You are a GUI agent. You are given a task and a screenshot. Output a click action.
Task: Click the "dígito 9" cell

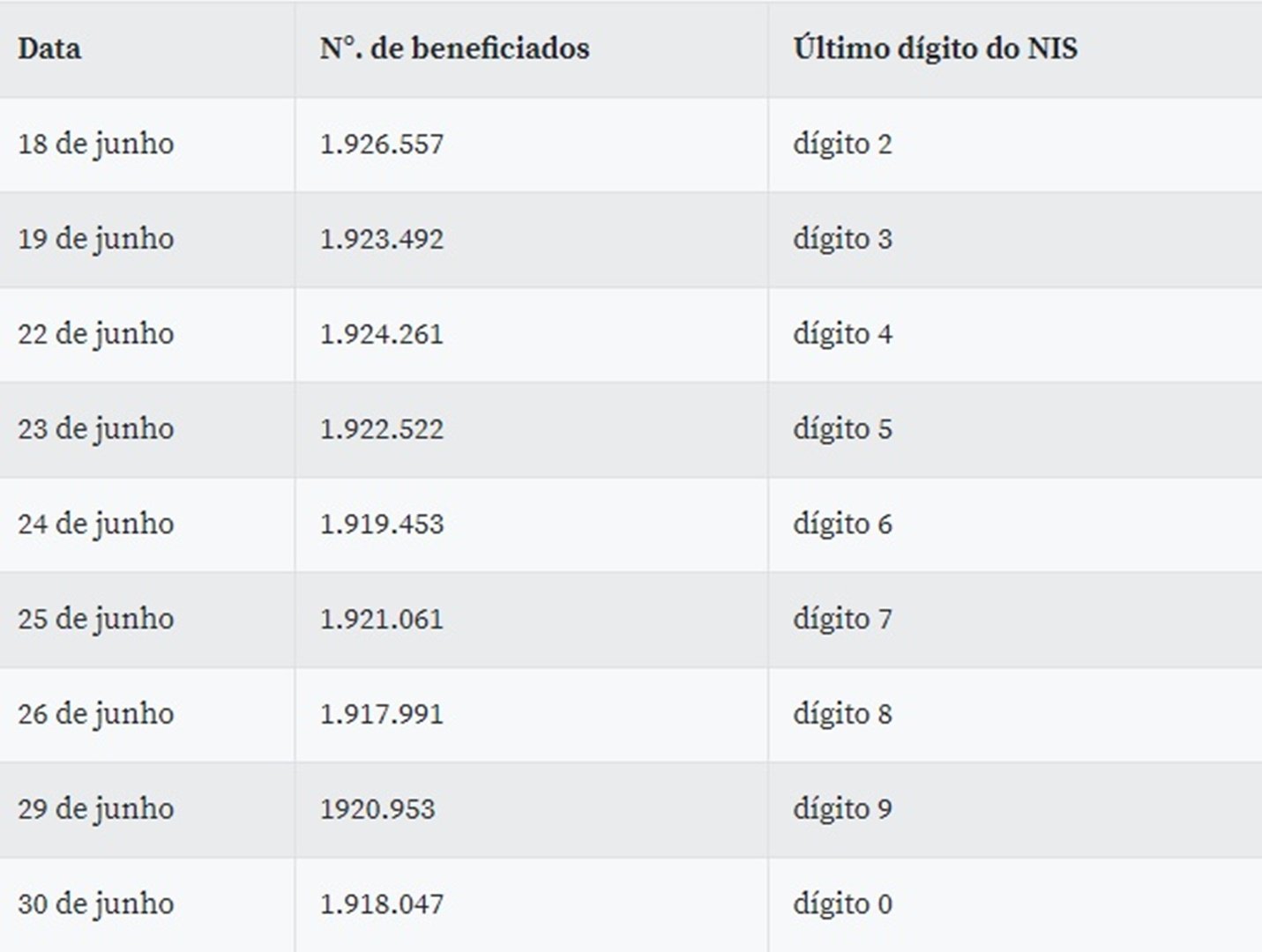[842, 809]
